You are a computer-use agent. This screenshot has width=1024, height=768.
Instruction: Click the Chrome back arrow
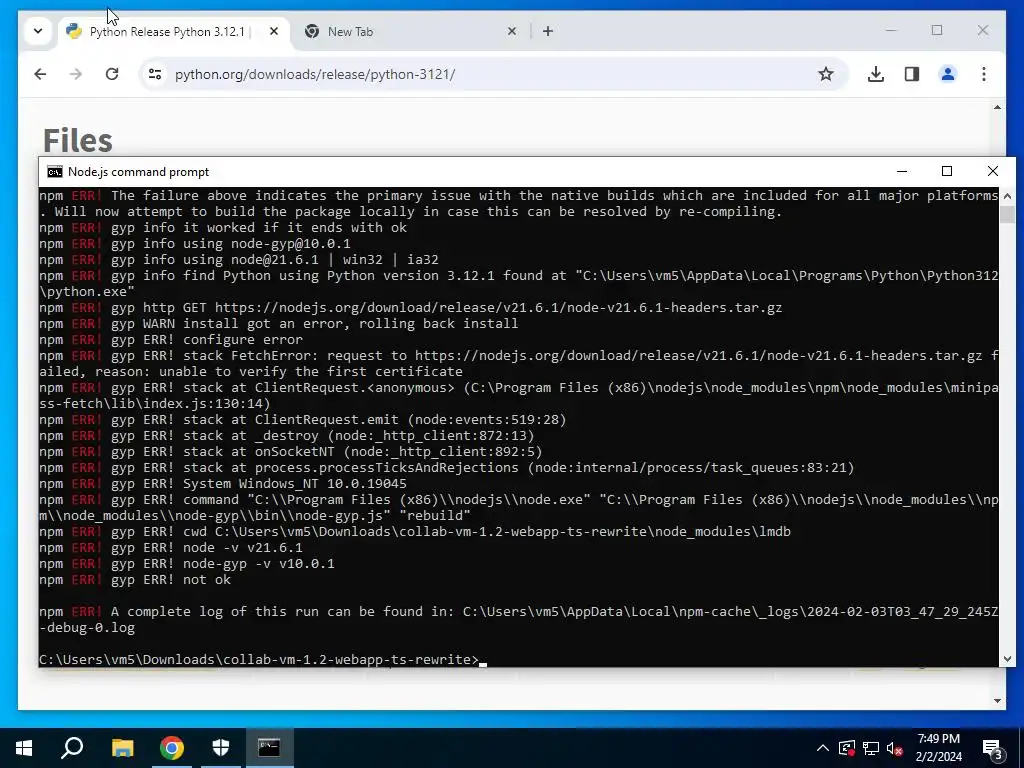click(40, 74)
